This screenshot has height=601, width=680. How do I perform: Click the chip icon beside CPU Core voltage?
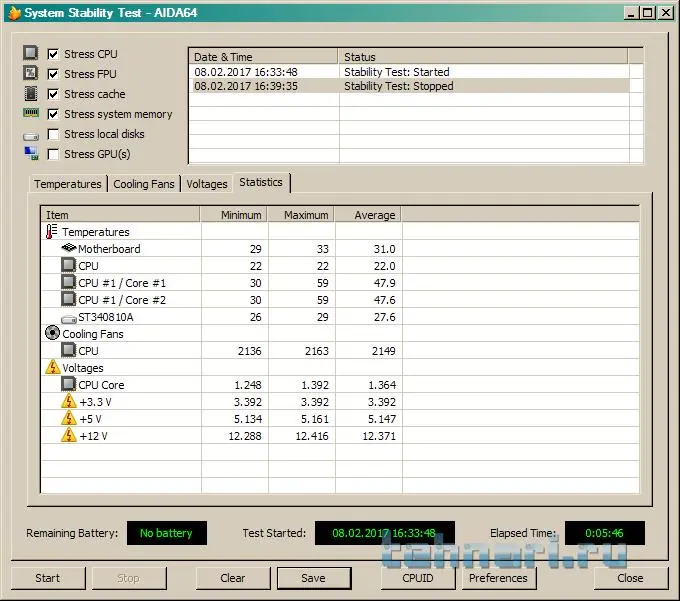[69, 385]
